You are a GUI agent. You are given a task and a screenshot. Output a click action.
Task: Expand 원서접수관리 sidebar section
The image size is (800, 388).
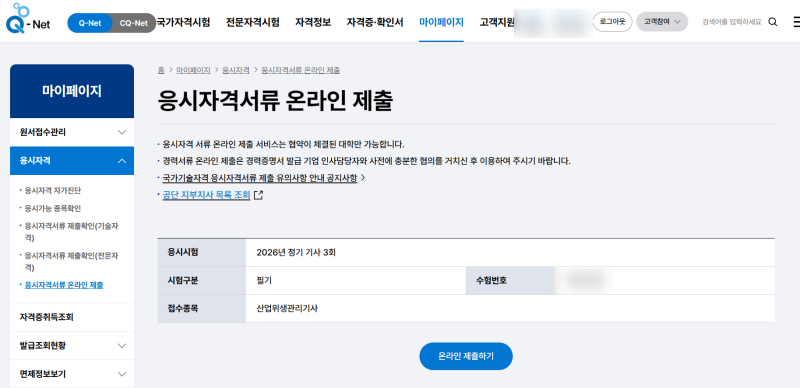pos(72,132)
